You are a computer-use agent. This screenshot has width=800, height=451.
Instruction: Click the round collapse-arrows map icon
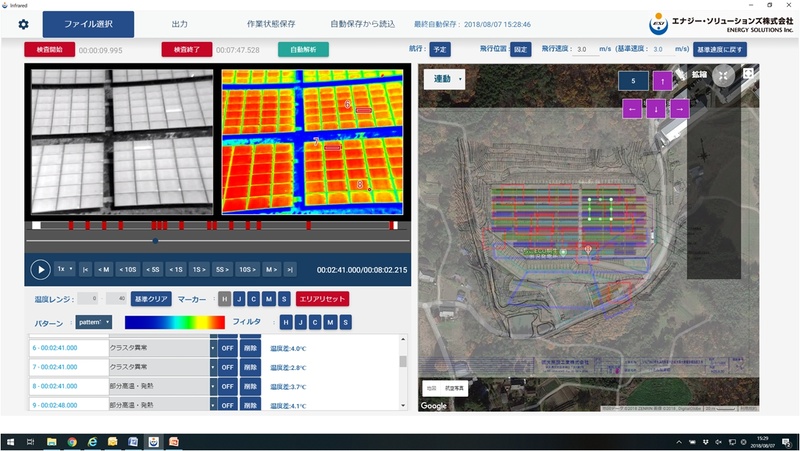pos(722,75)
